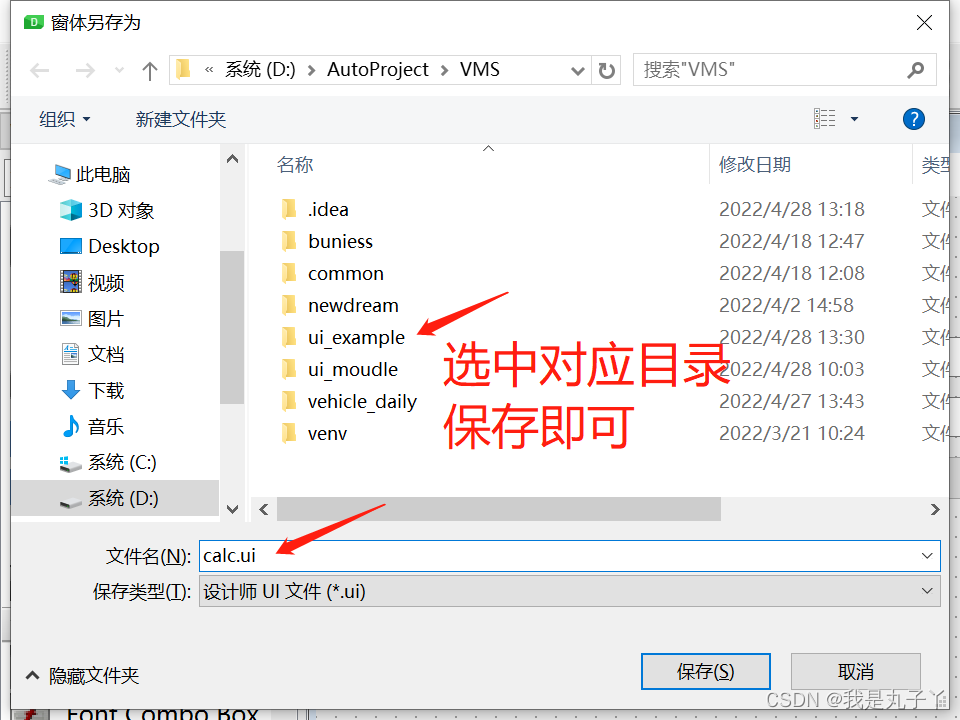The image size is (960, 720).
Task: Click the 取消 cancel button
Action: tap(855, 672)
